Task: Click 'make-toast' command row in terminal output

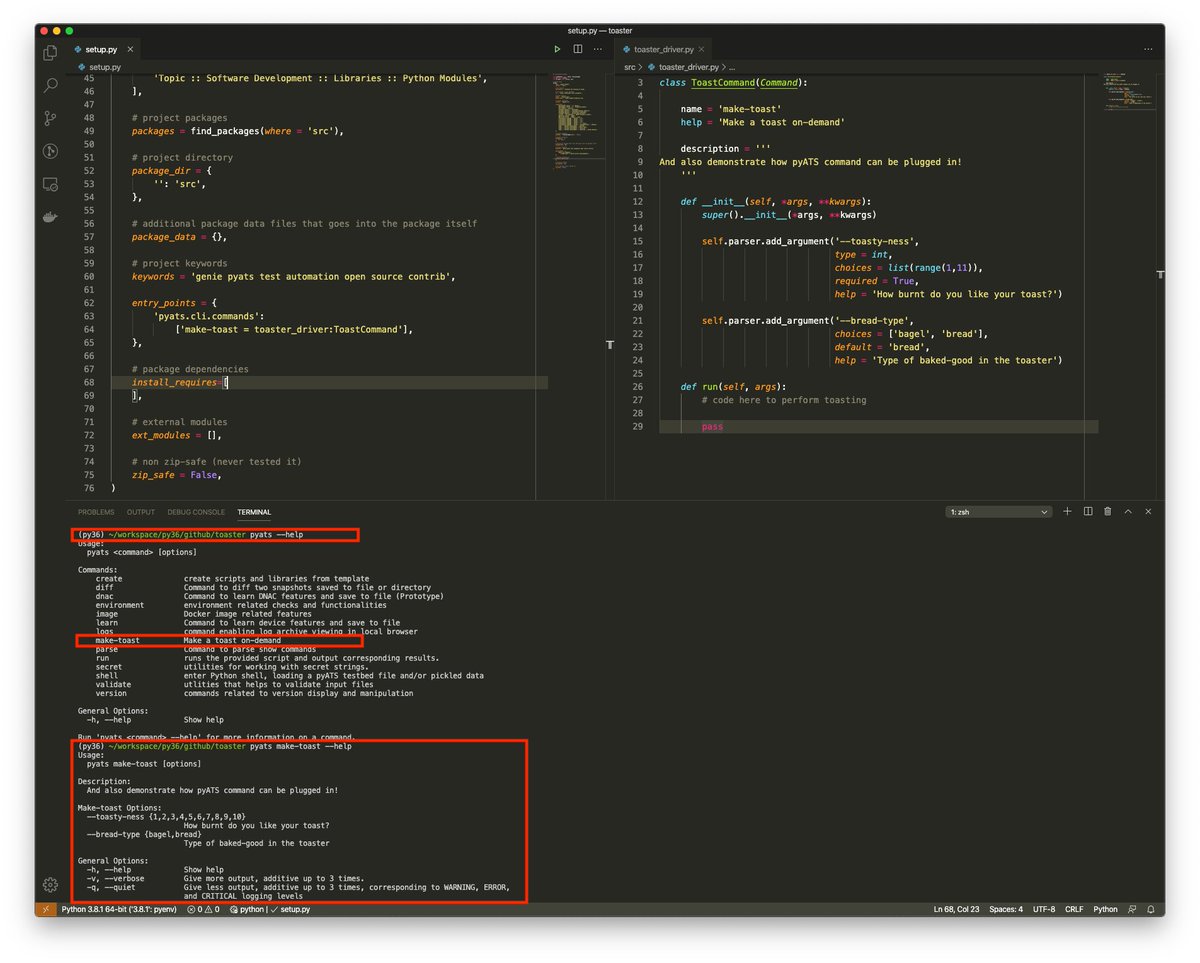Action: (188, 640)
